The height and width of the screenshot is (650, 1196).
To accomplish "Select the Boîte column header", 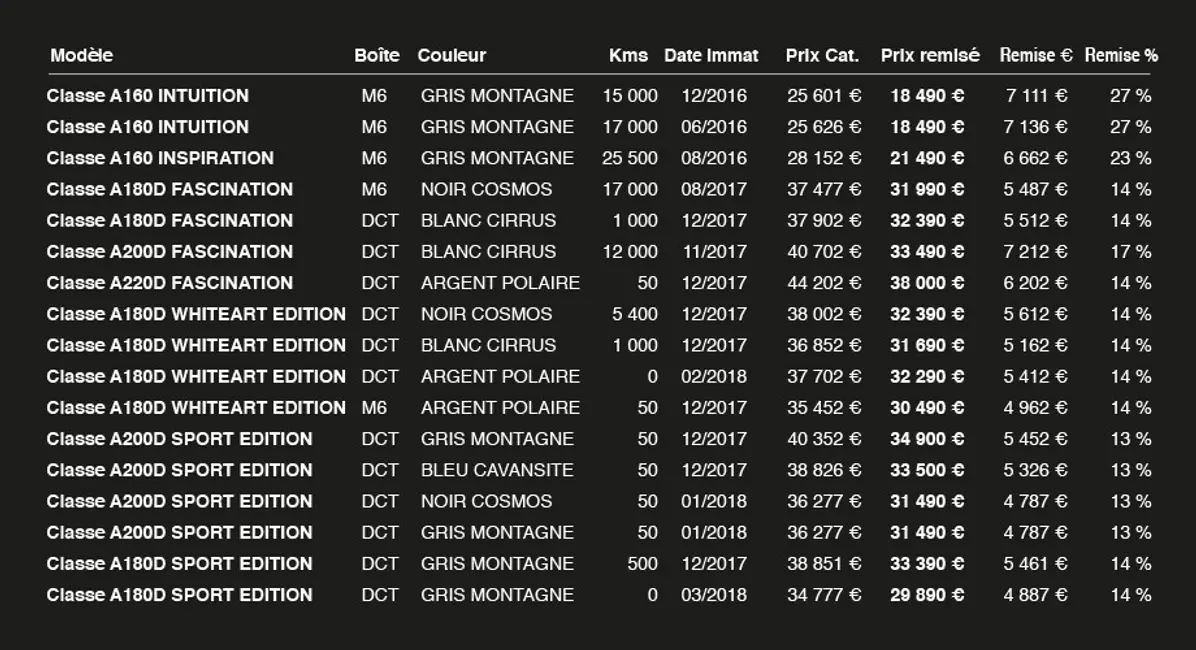I will 376,56.
